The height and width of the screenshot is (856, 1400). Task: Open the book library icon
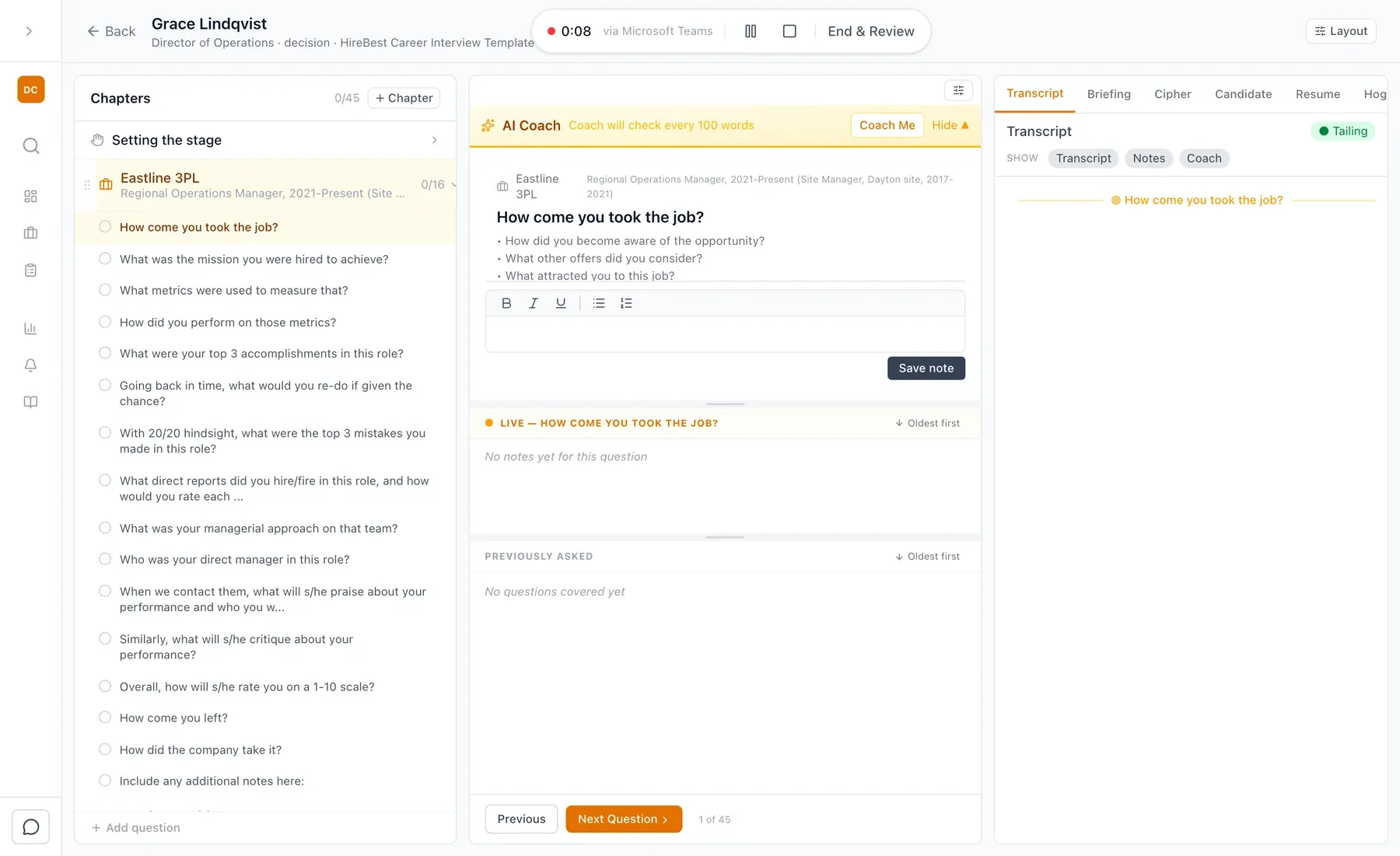point(30,402)
